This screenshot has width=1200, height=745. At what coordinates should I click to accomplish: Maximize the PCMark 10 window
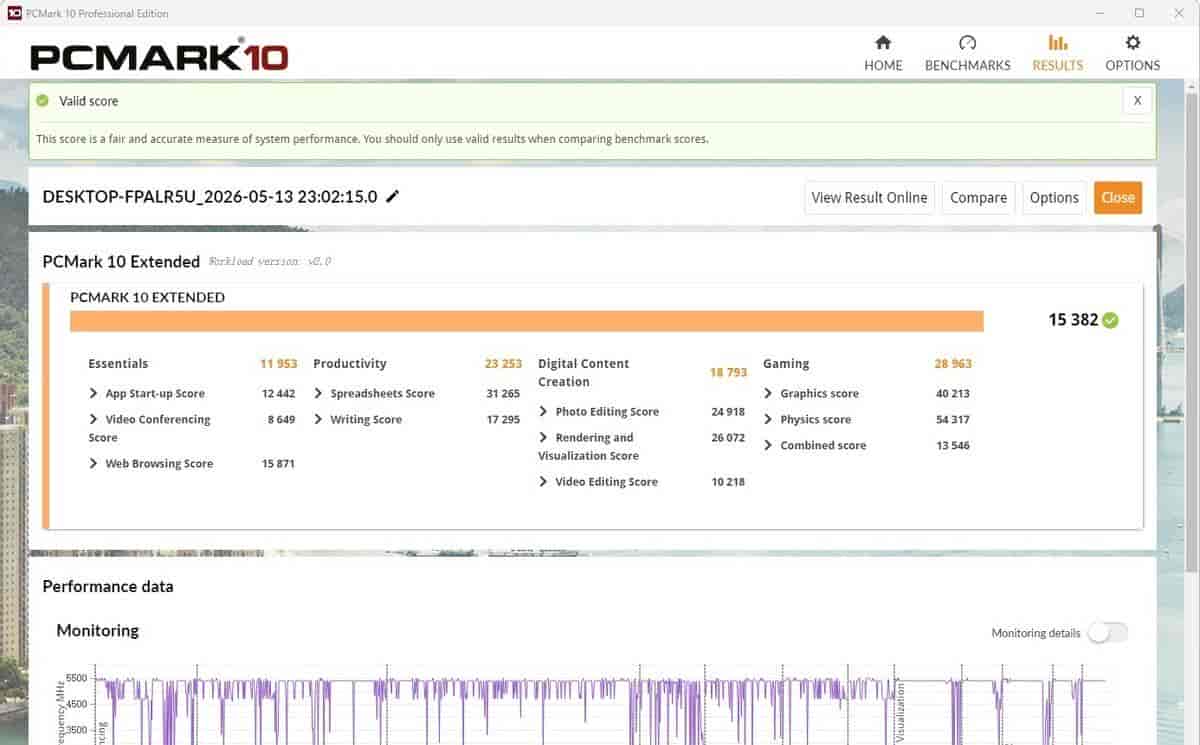point(1139,13)
